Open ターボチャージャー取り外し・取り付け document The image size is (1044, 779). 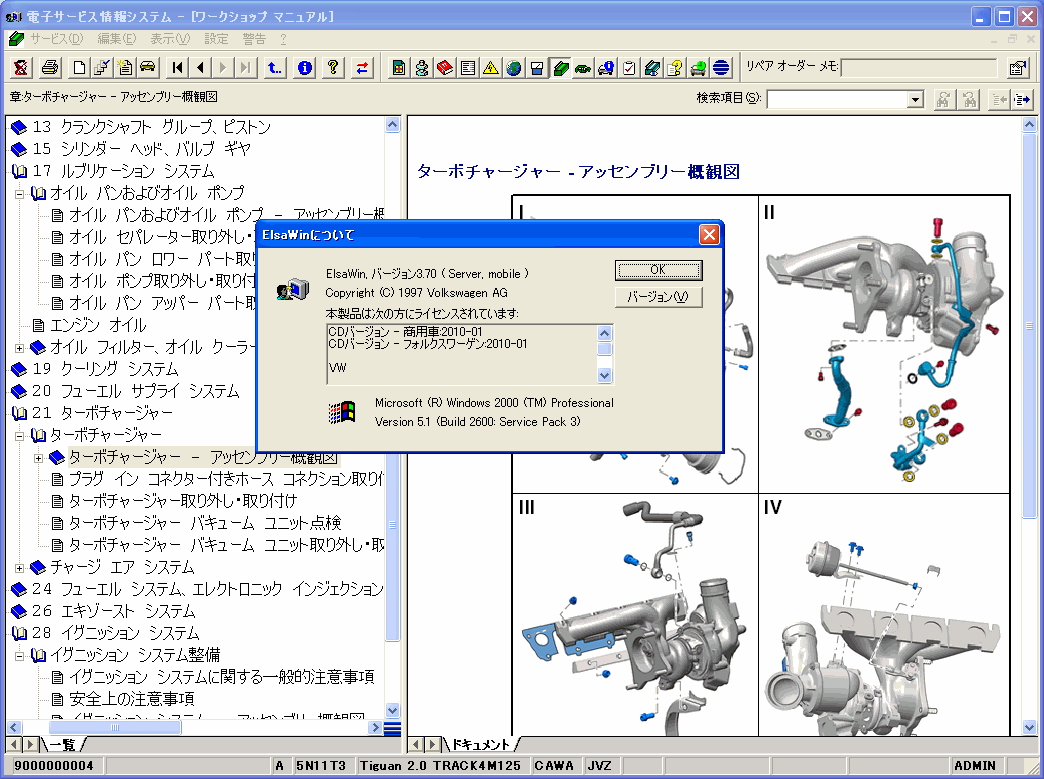coord(183,501)
